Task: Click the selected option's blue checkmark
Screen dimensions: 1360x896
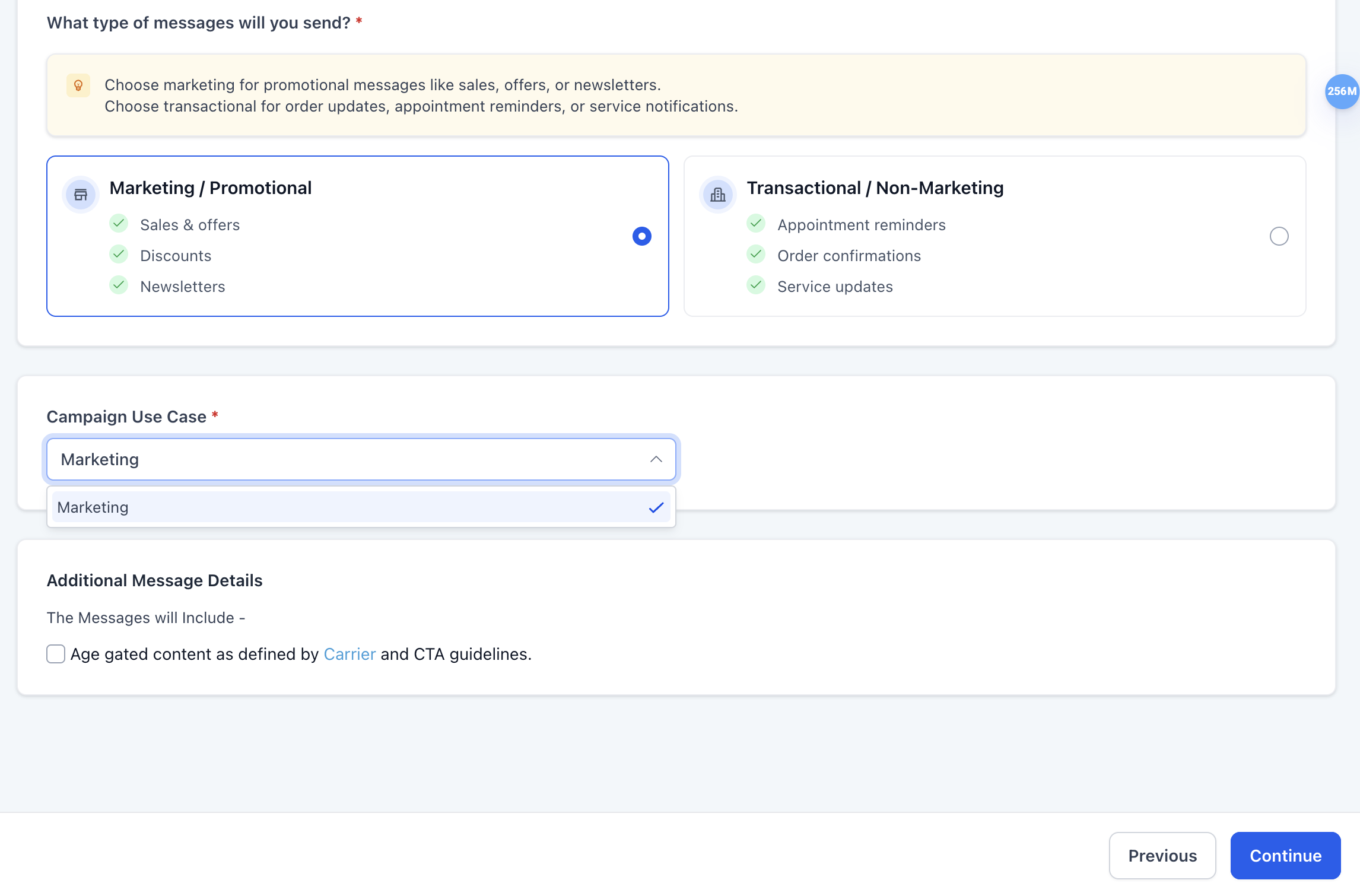Action: 656,508
